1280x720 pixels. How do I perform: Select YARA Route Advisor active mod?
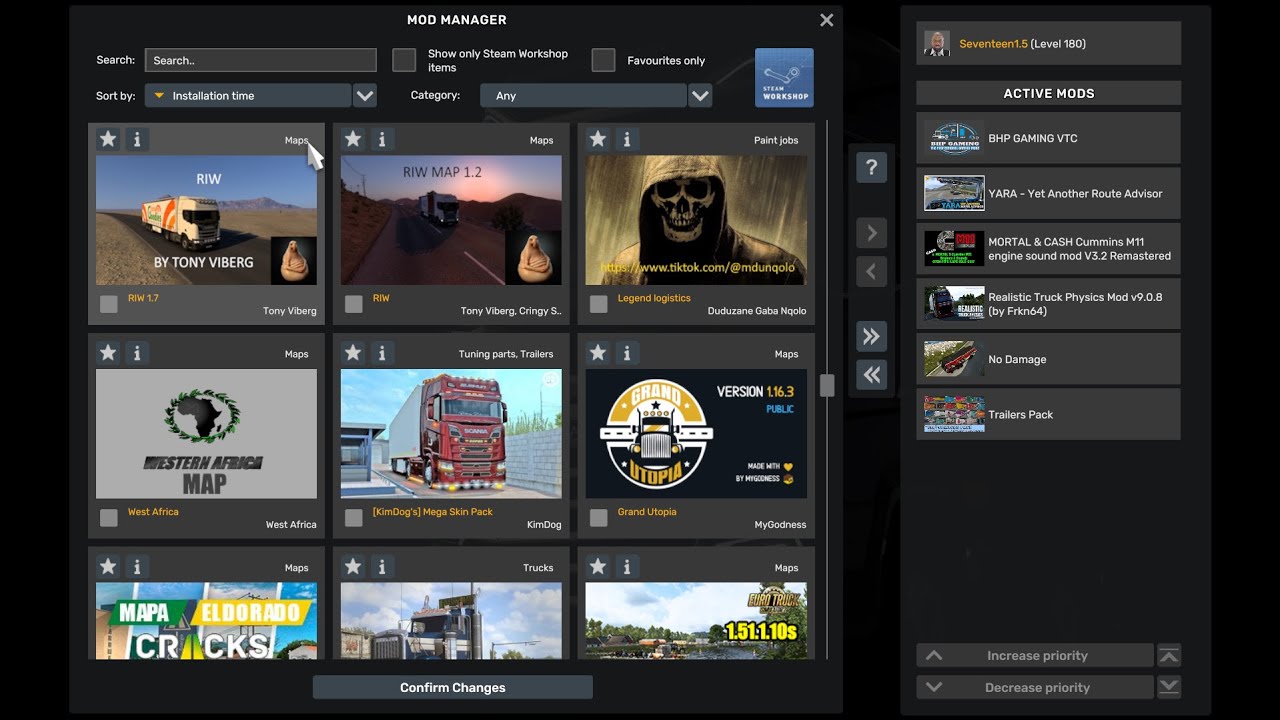(x=1048, y=193)
